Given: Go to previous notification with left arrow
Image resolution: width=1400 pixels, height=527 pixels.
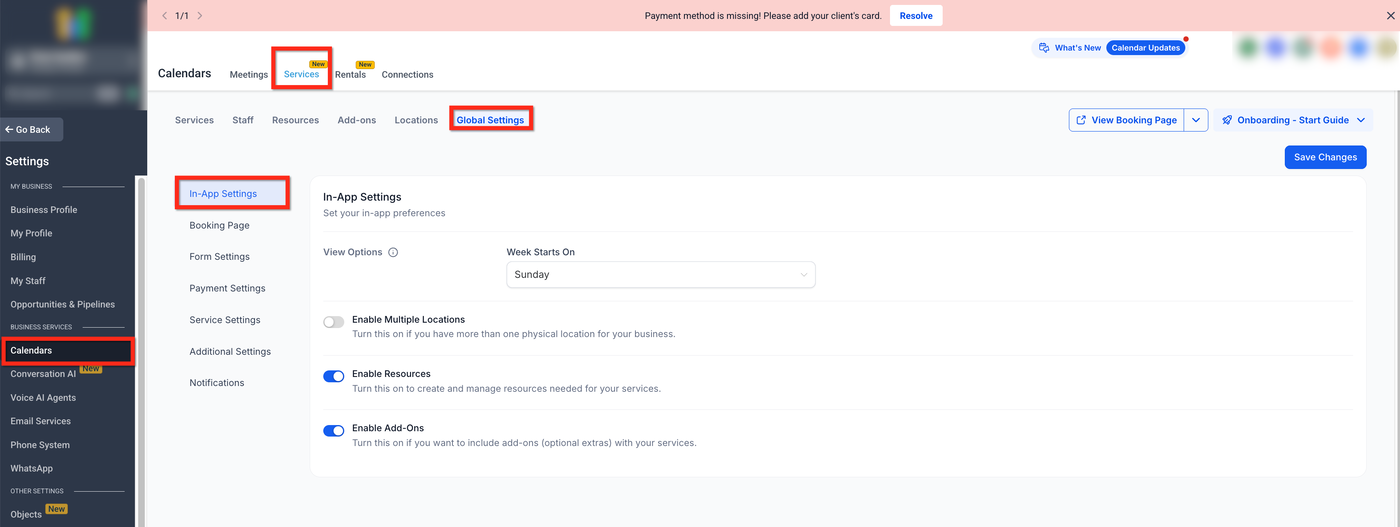Looking at the screenshot, I should (165, 16).
